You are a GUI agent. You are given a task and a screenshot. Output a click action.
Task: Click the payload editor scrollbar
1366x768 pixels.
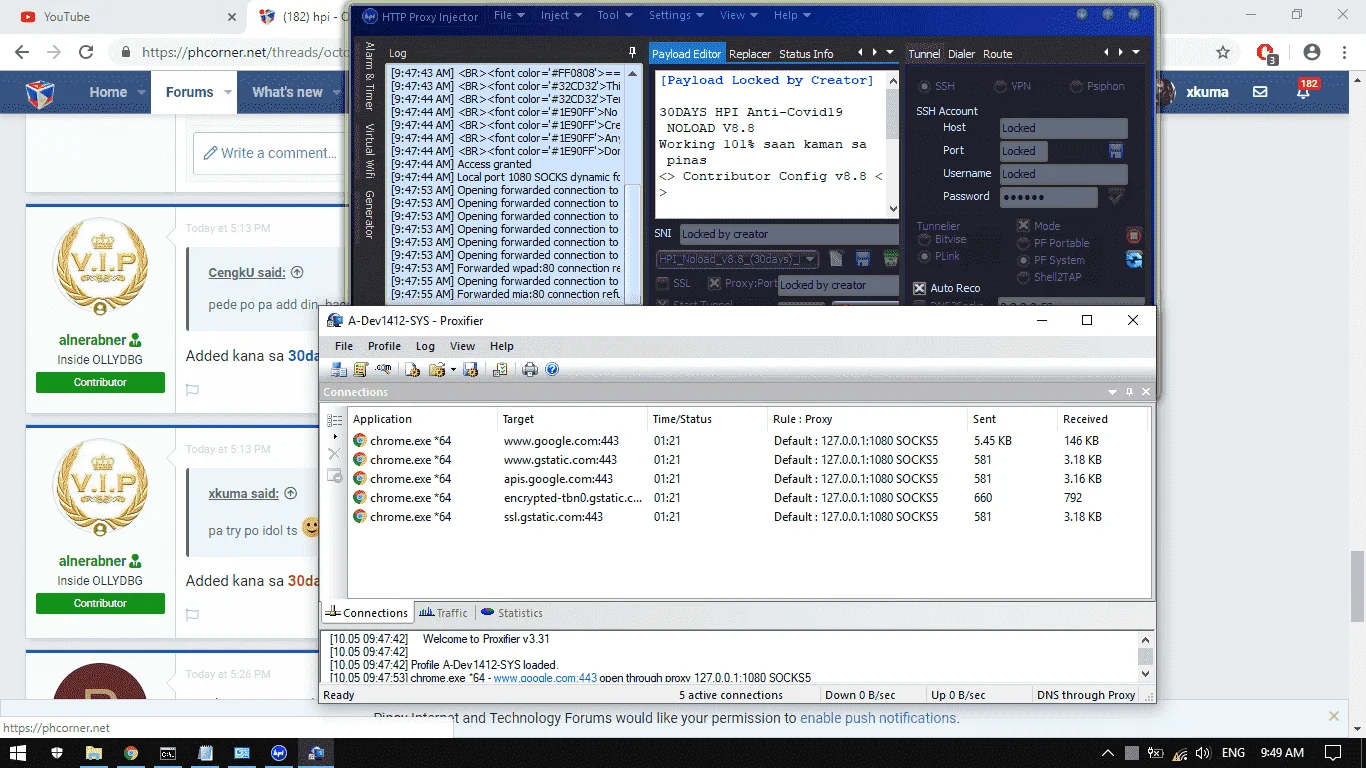[893, 143]
